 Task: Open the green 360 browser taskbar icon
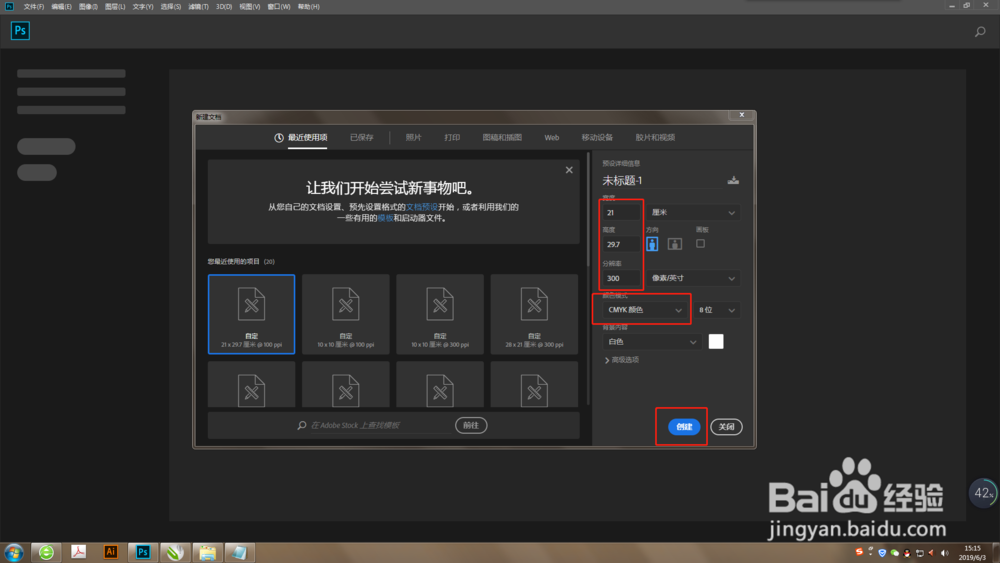coord(46,552)
